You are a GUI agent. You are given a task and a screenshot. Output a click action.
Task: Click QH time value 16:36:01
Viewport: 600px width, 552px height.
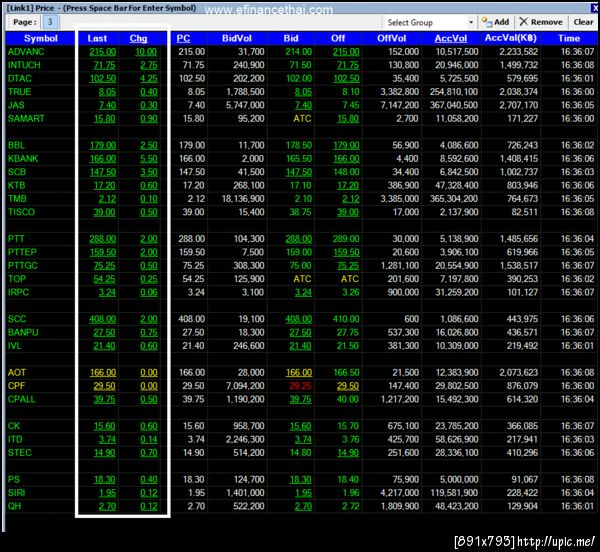click(x=578, y=506)
